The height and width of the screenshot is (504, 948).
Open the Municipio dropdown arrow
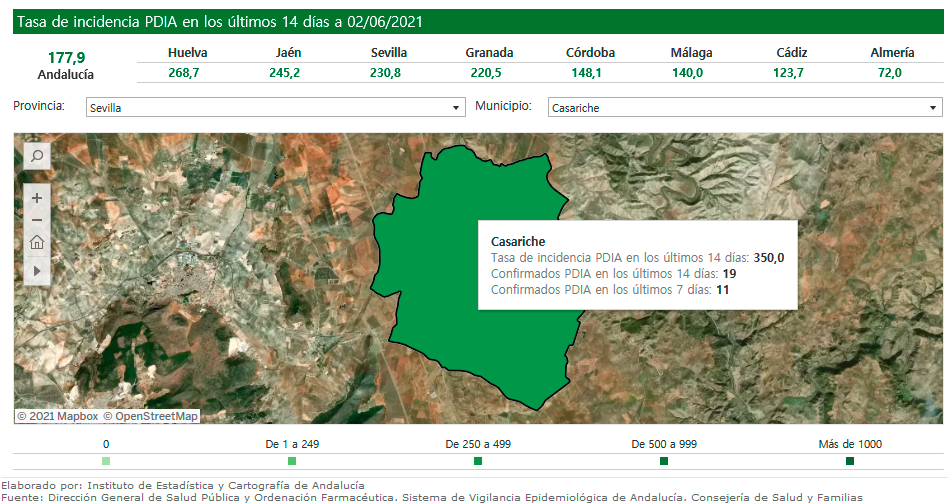[932, 107]
